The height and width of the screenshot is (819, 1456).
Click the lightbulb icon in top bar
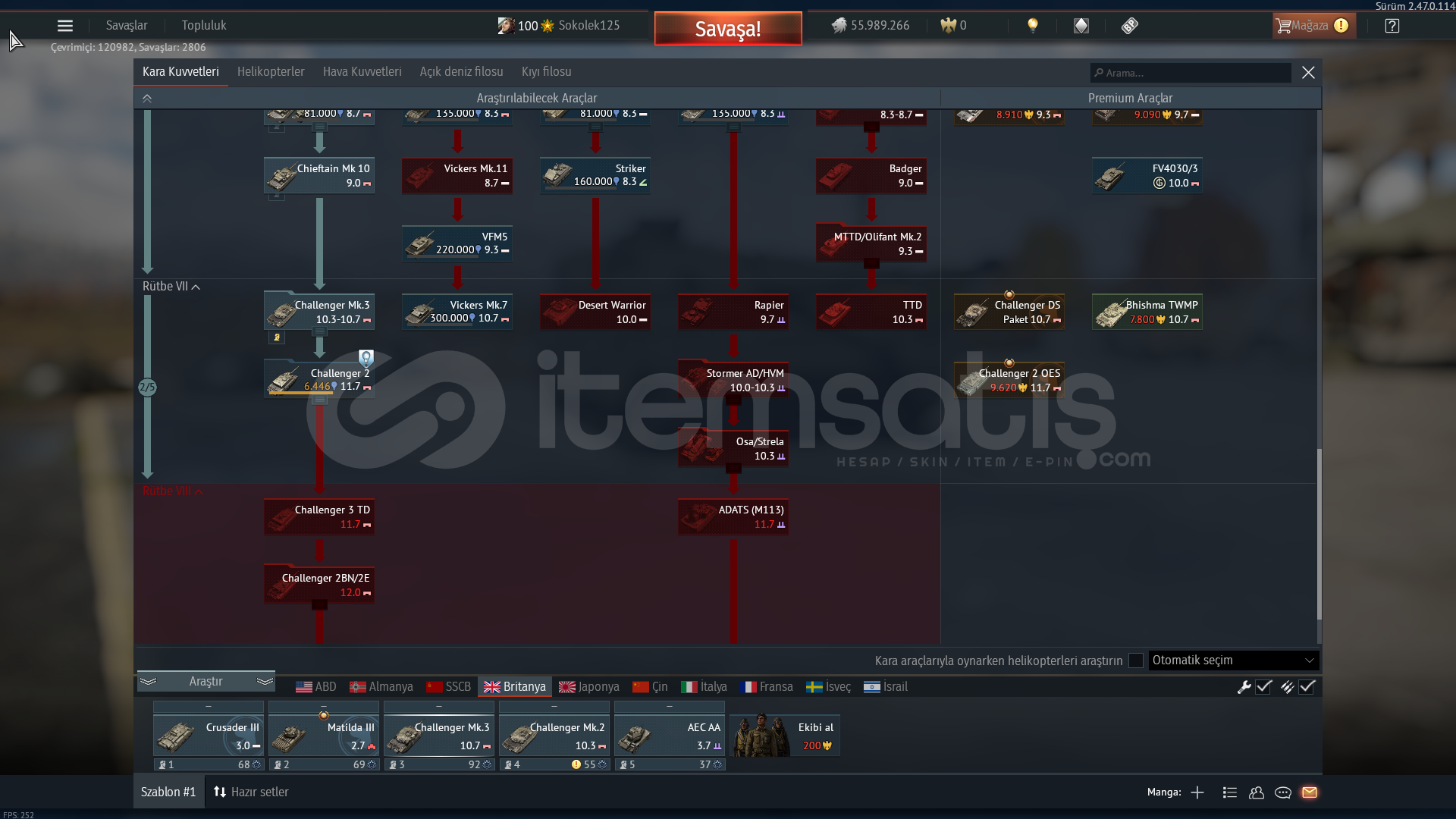(1032, 26)
